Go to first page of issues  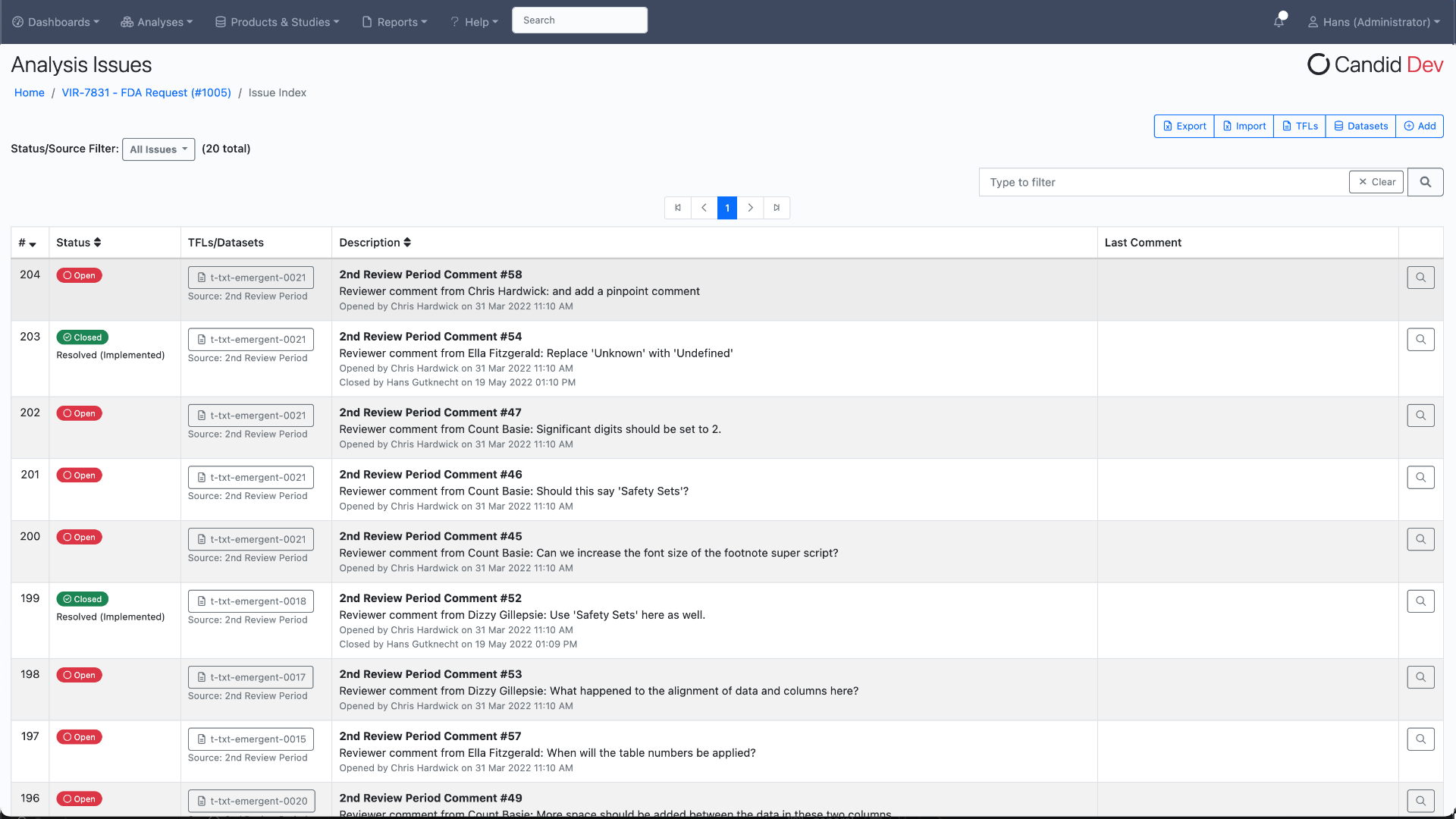[678, 208]
